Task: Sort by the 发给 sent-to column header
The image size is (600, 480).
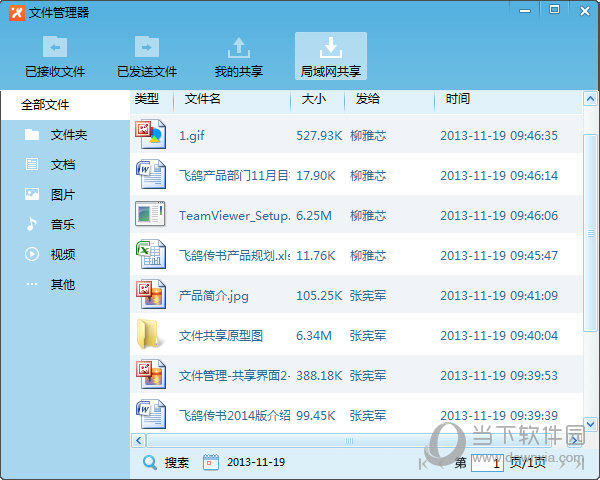Action: coord(368,99)
